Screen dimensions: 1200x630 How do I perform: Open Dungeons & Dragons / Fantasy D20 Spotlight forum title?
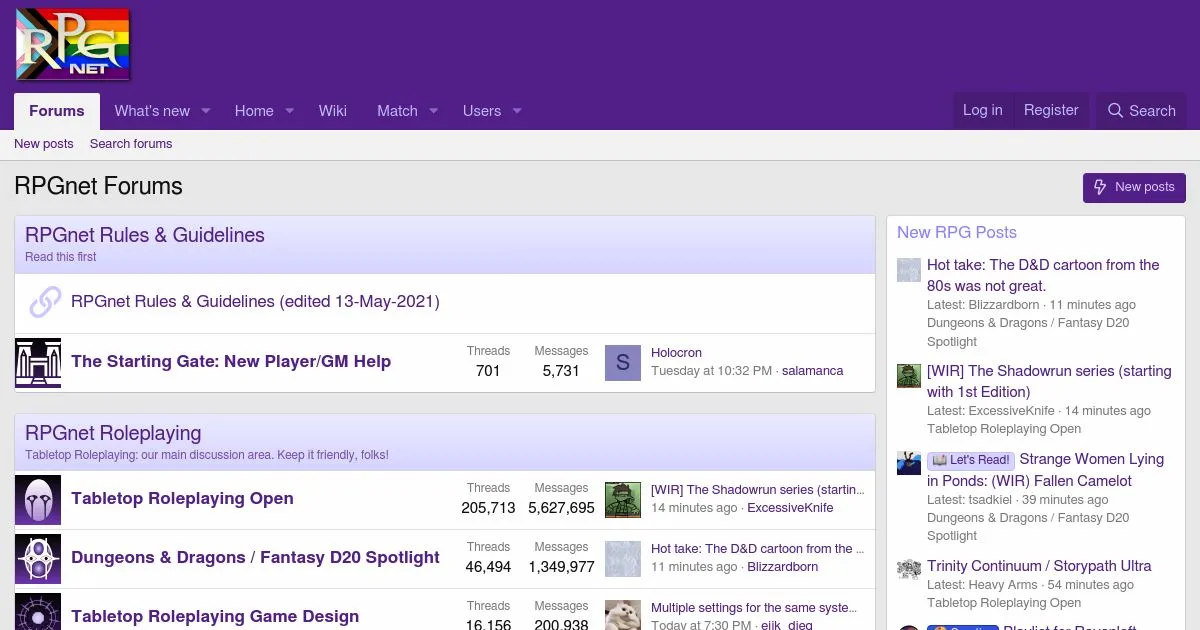pos(255,557)
